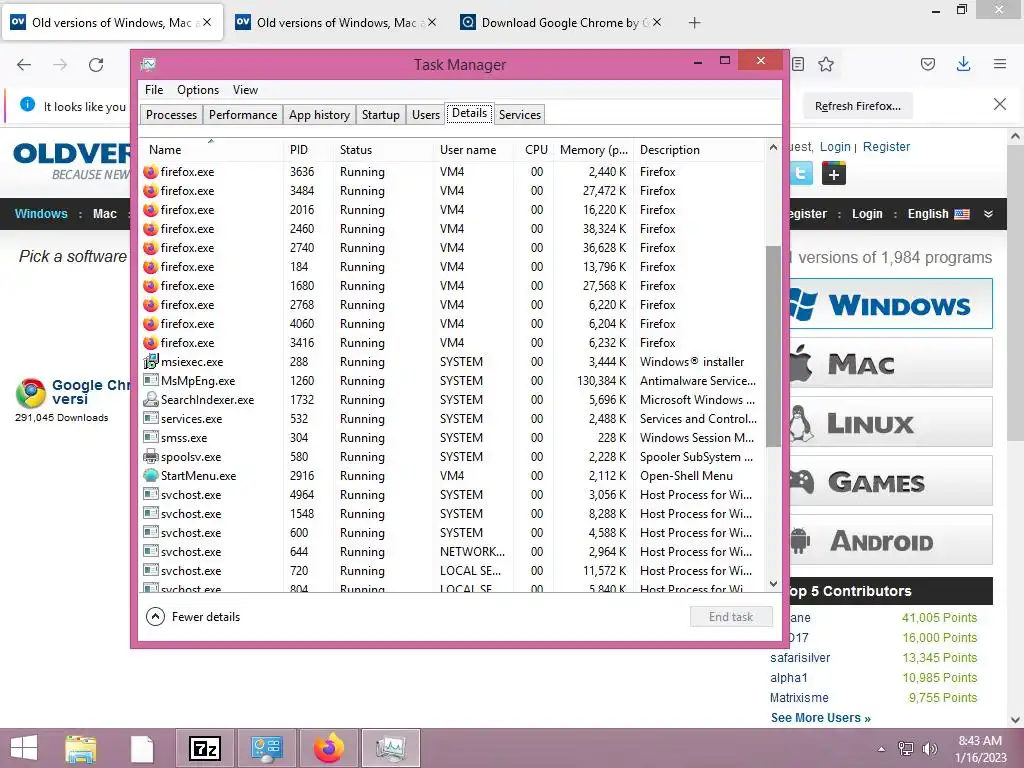Open the English language selector
This screenshot has width=1024, height=768.
938,214
